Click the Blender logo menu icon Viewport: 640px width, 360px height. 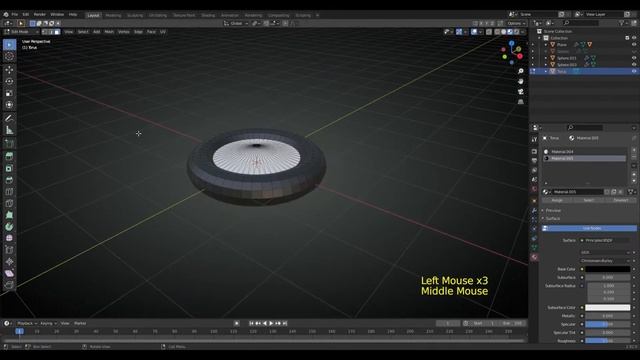6,14
